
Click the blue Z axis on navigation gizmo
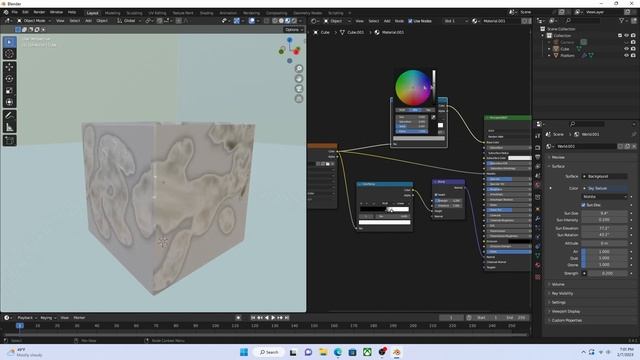[x=289, y=40]
